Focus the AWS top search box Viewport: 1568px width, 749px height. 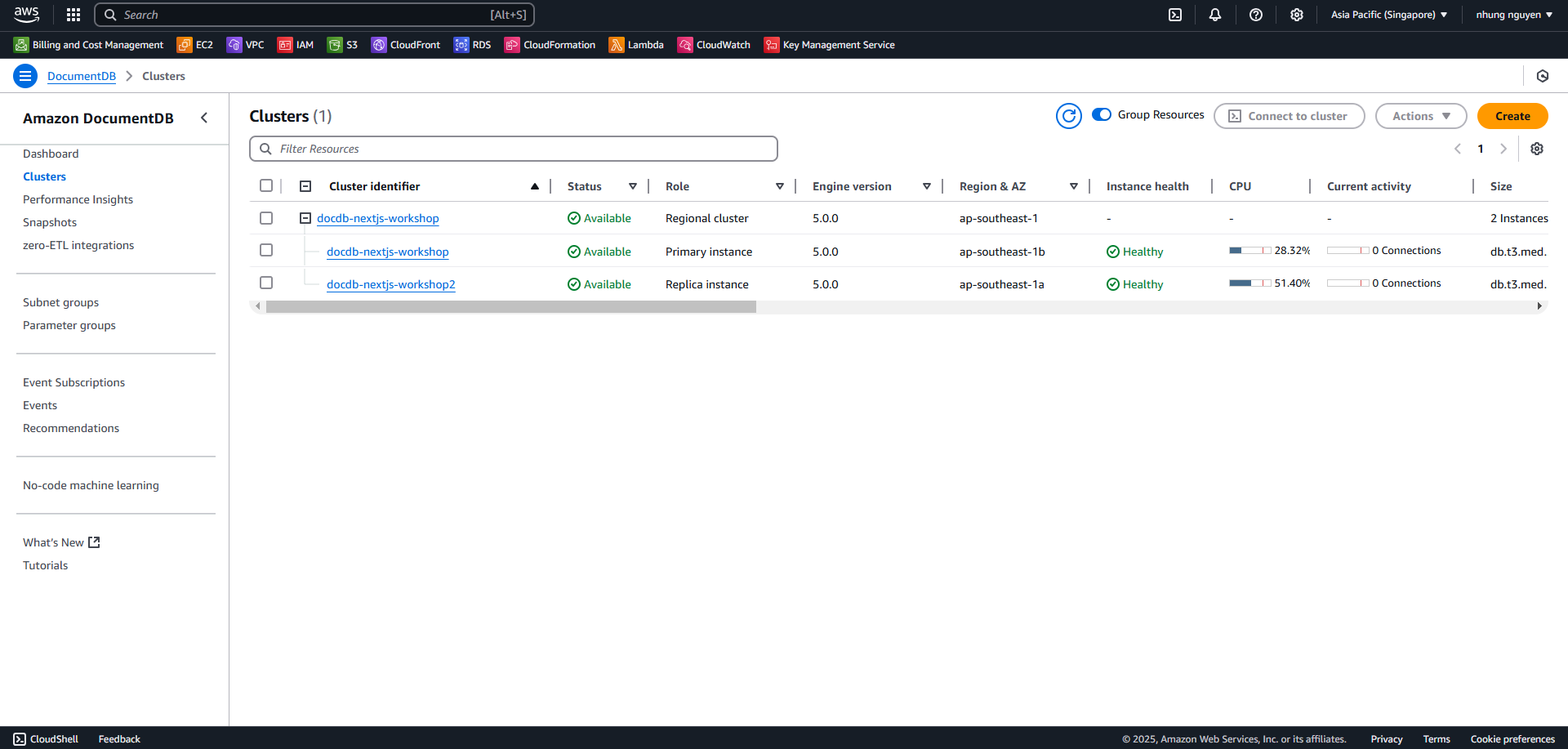(314, 15)
